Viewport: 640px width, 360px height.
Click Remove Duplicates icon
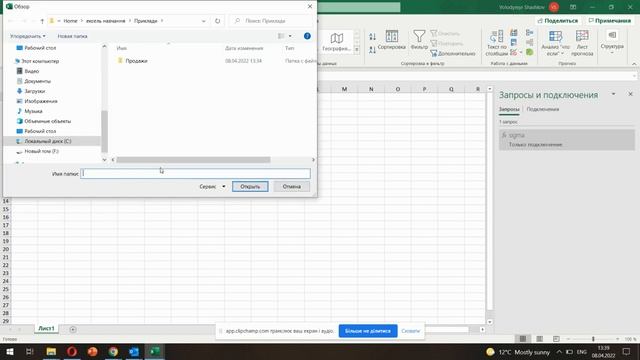(x=514, y=42)
